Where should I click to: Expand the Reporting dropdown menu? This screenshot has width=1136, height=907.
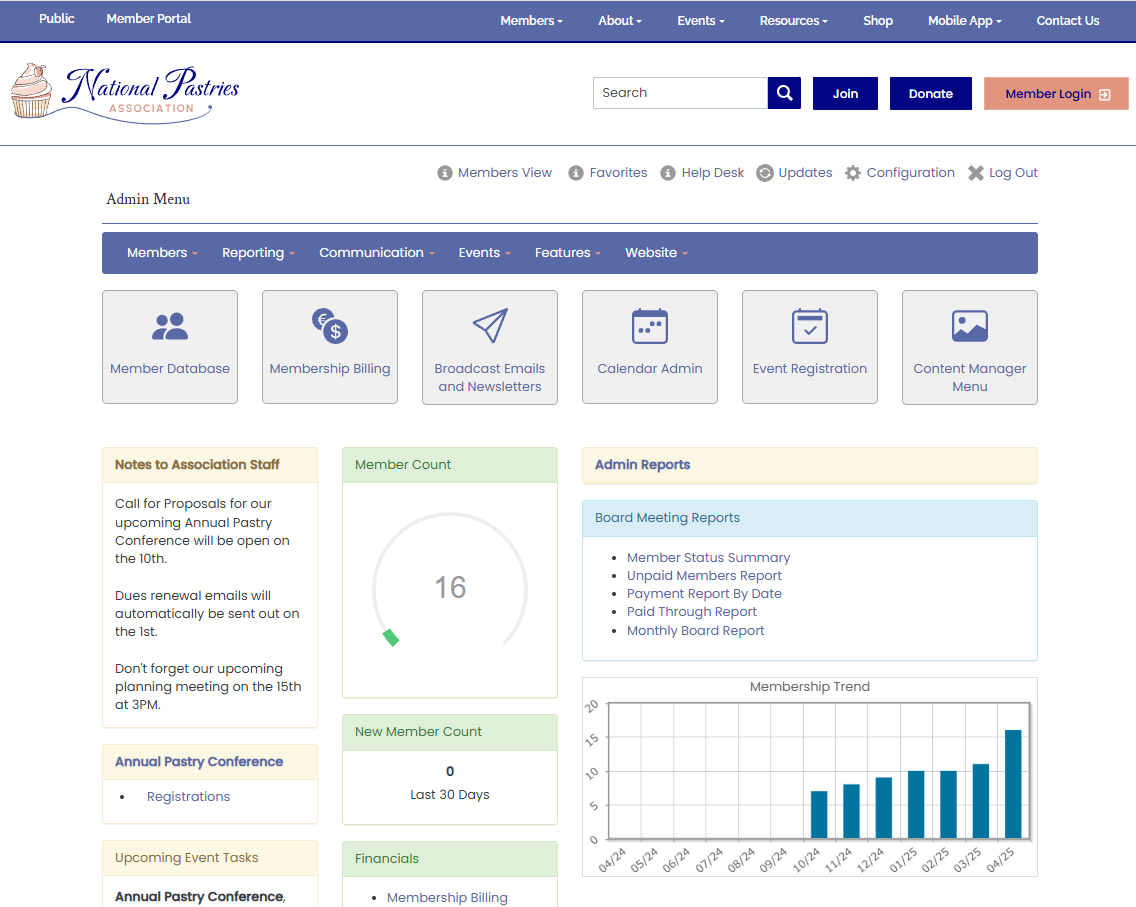pyautogui.click(x=258, y=252)
